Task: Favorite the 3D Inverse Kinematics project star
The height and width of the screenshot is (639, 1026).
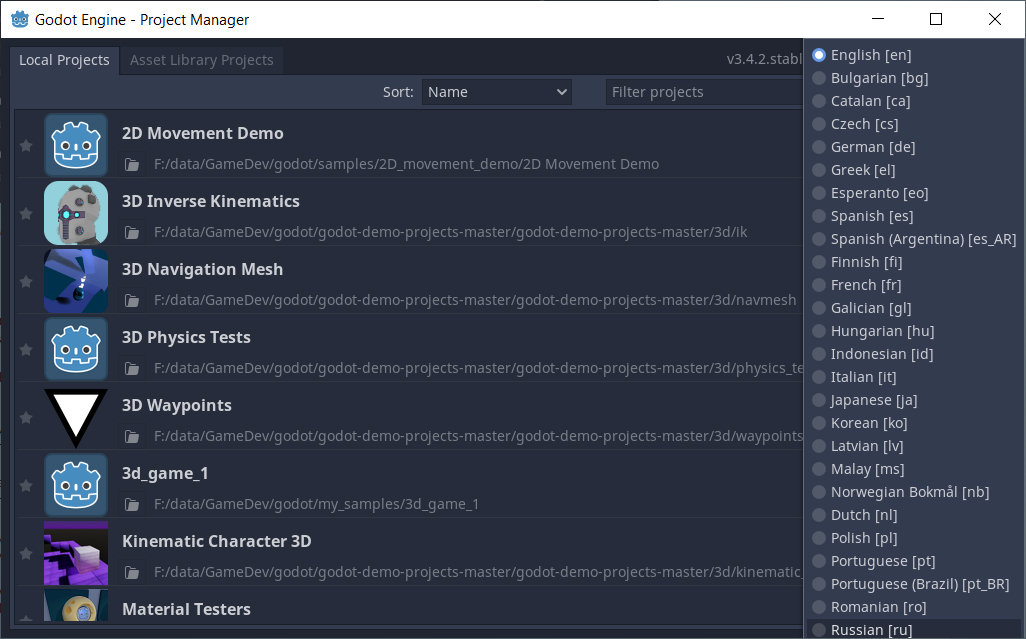Action: pos(26,214)
